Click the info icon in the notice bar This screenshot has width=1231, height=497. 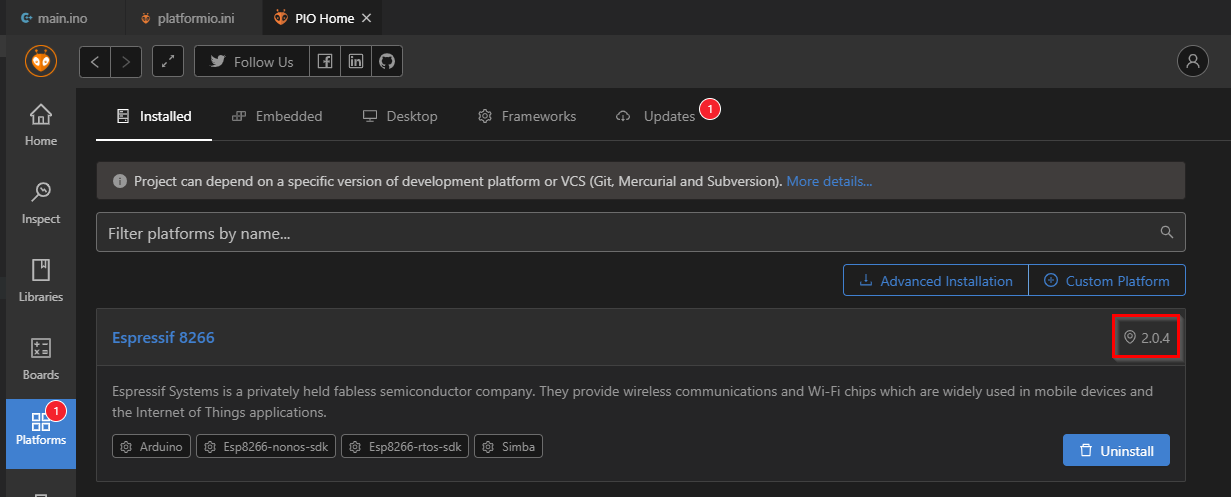click(120, 182)
